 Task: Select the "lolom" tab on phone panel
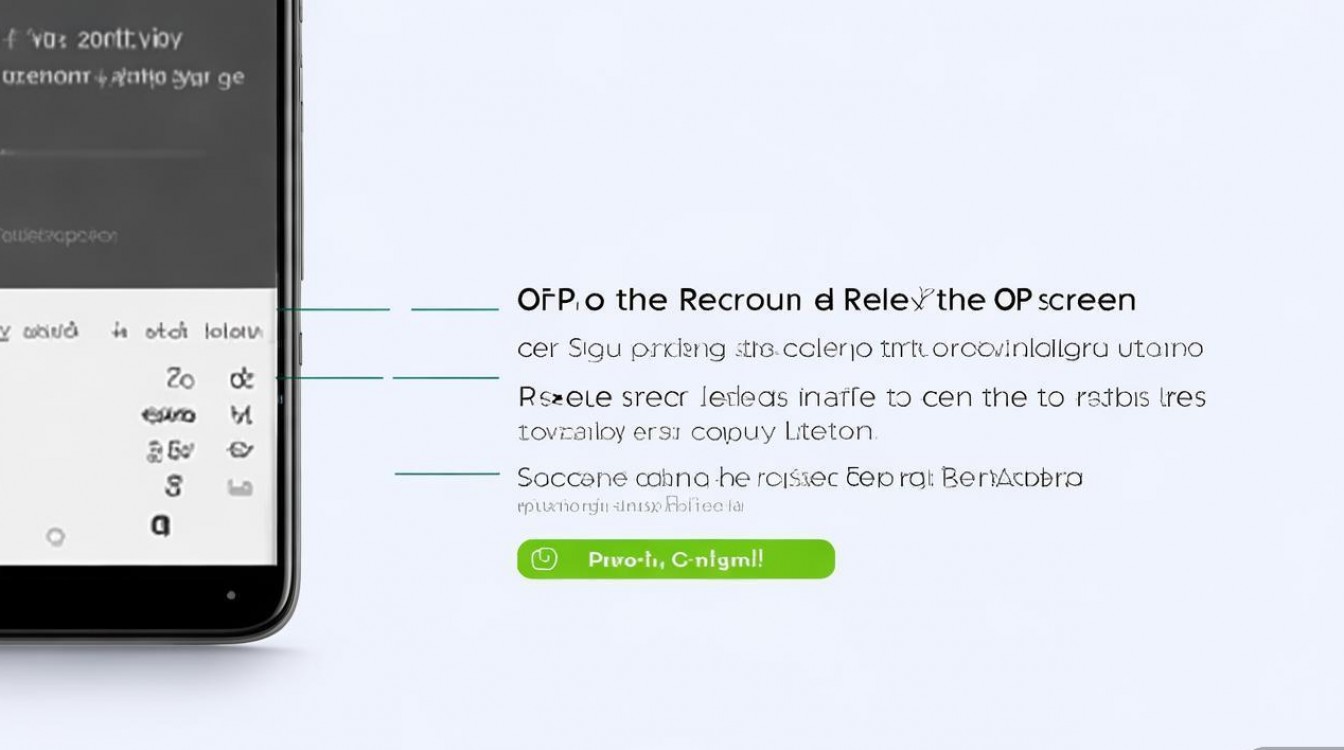pyautogui.click(x=234, y=332)
